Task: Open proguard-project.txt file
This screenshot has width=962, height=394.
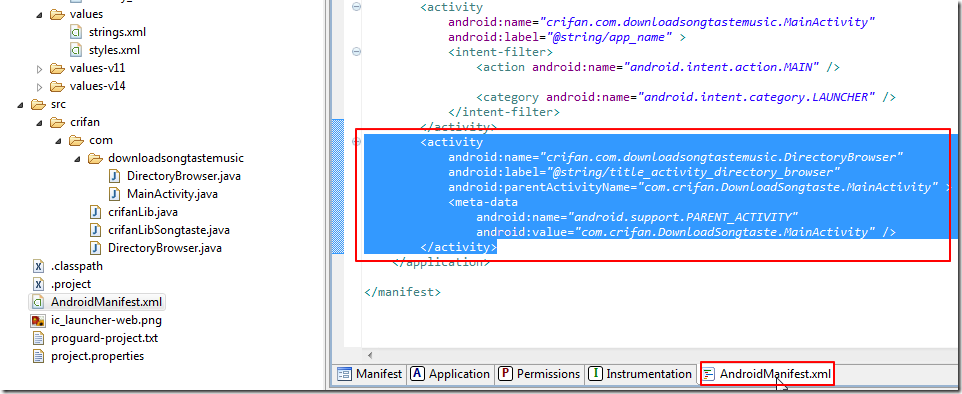Action: pyautogui.click(x=104, y=338)
